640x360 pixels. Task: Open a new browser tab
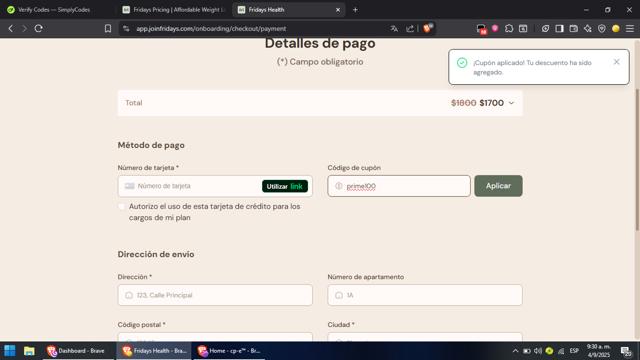(x=355, y=10)
